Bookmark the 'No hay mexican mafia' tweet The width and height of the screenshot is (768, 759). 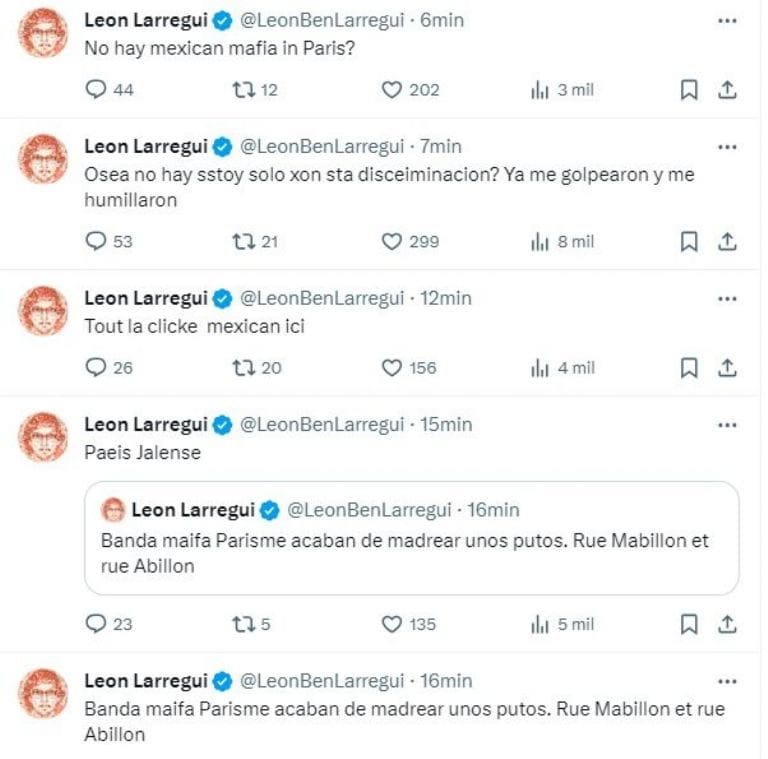(x=689, y=90)
